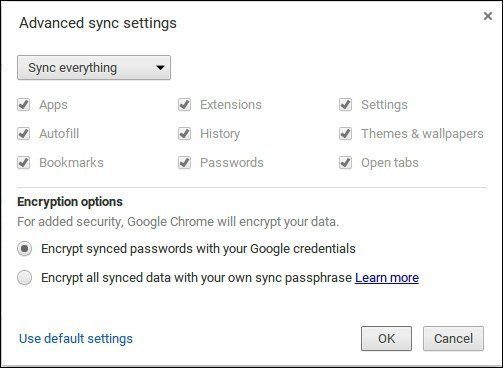
Task: Close the Advanced sync settings dialog
Action: 488,16
